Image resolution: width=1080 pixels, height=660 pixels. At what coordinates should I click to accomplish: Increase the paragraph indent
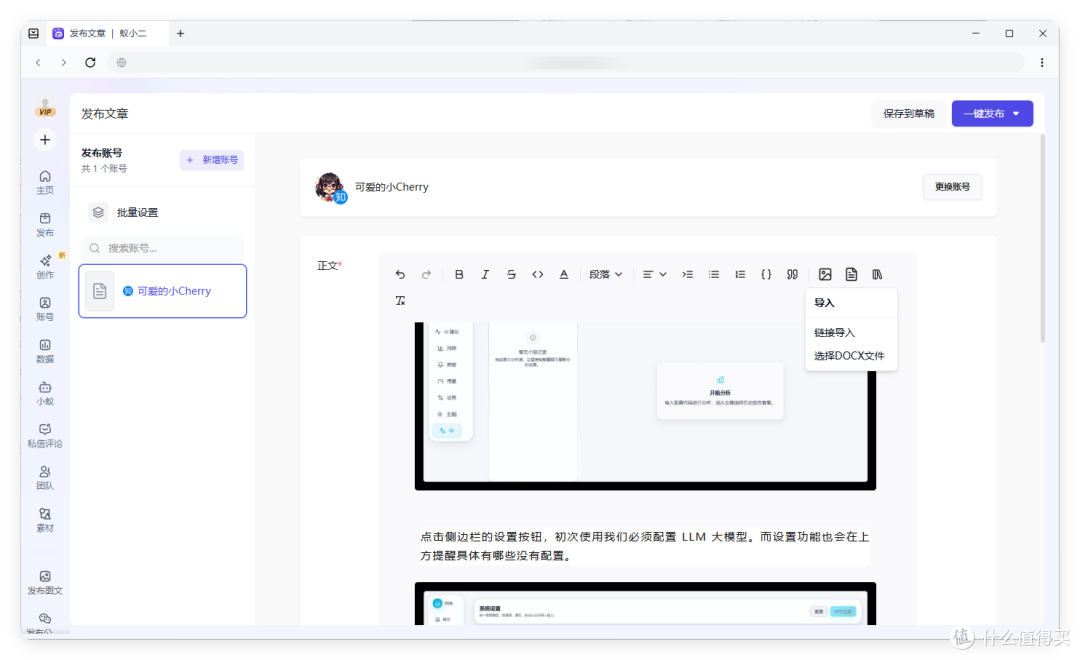click(687, 274)
